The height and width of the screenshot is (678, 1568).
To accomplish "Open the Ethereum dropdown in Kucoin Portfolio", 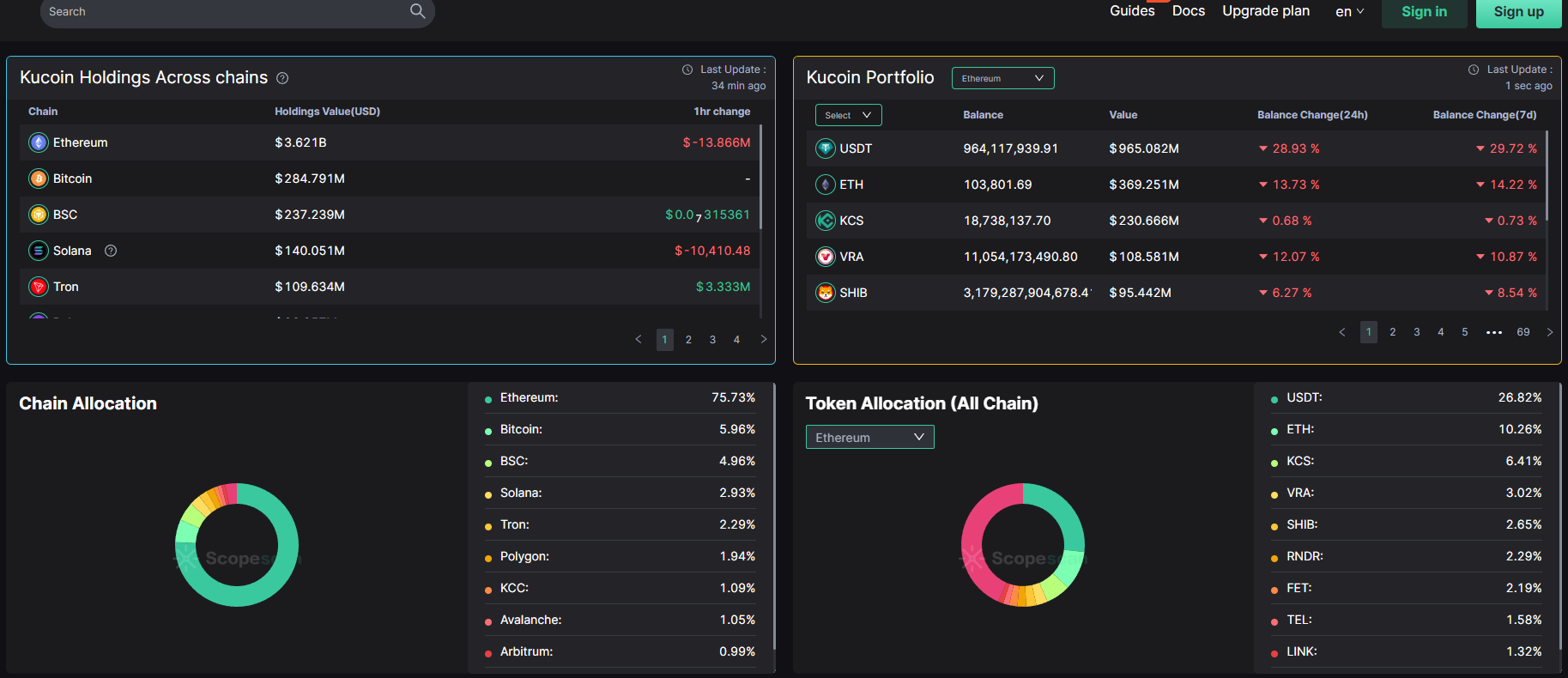I will (x=1002, y=78).
